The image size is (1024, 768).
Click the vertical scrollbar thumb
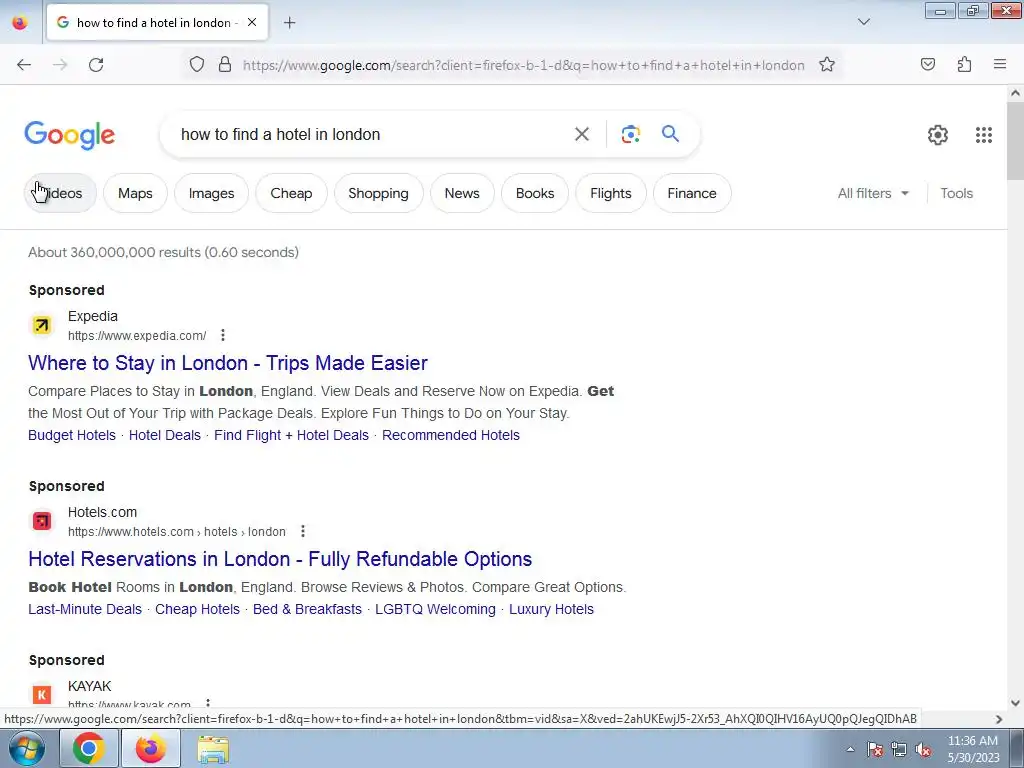[1015, 141]
